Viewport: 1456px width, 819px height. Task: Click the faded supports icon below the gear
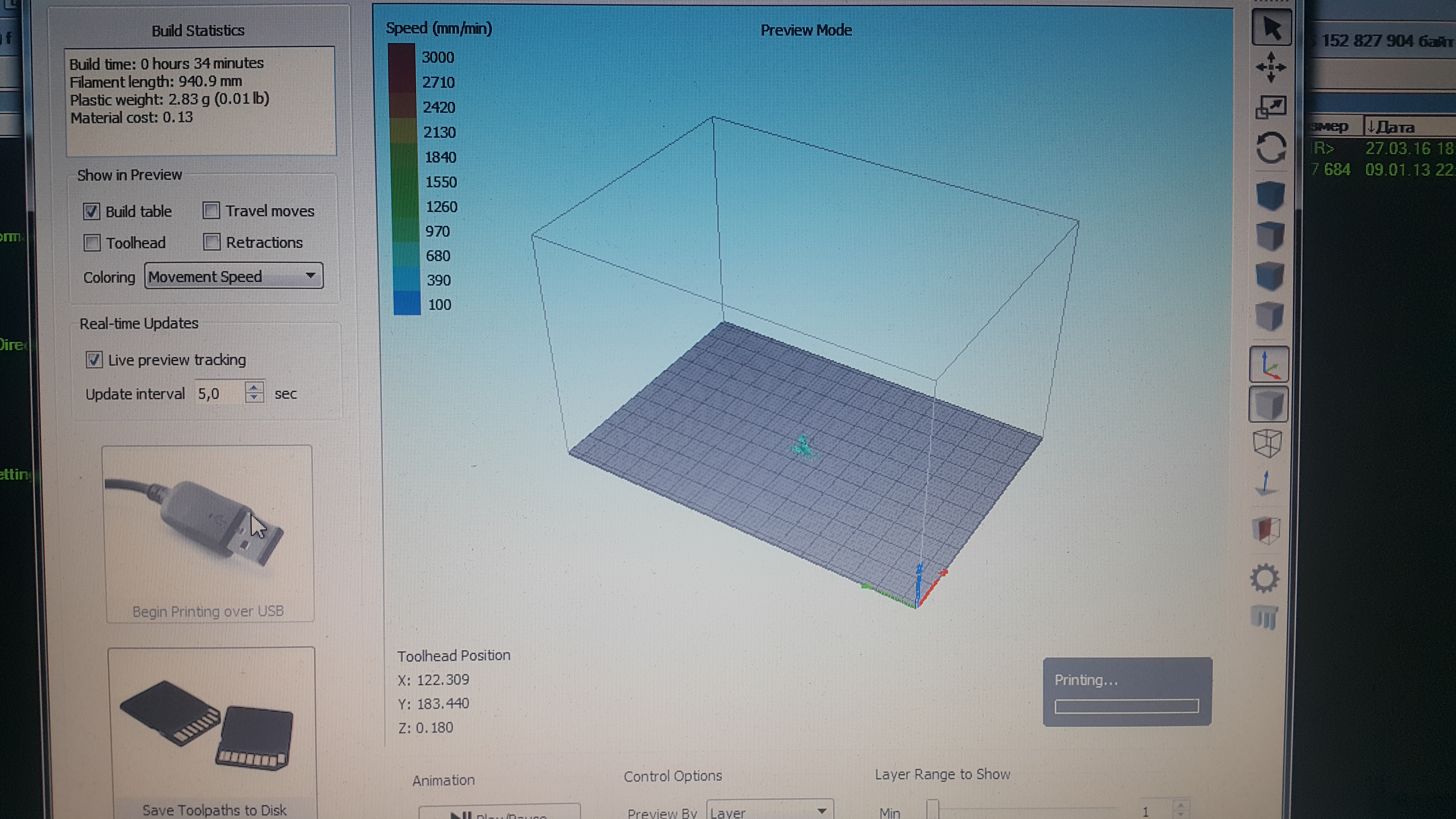[1264, 617]
